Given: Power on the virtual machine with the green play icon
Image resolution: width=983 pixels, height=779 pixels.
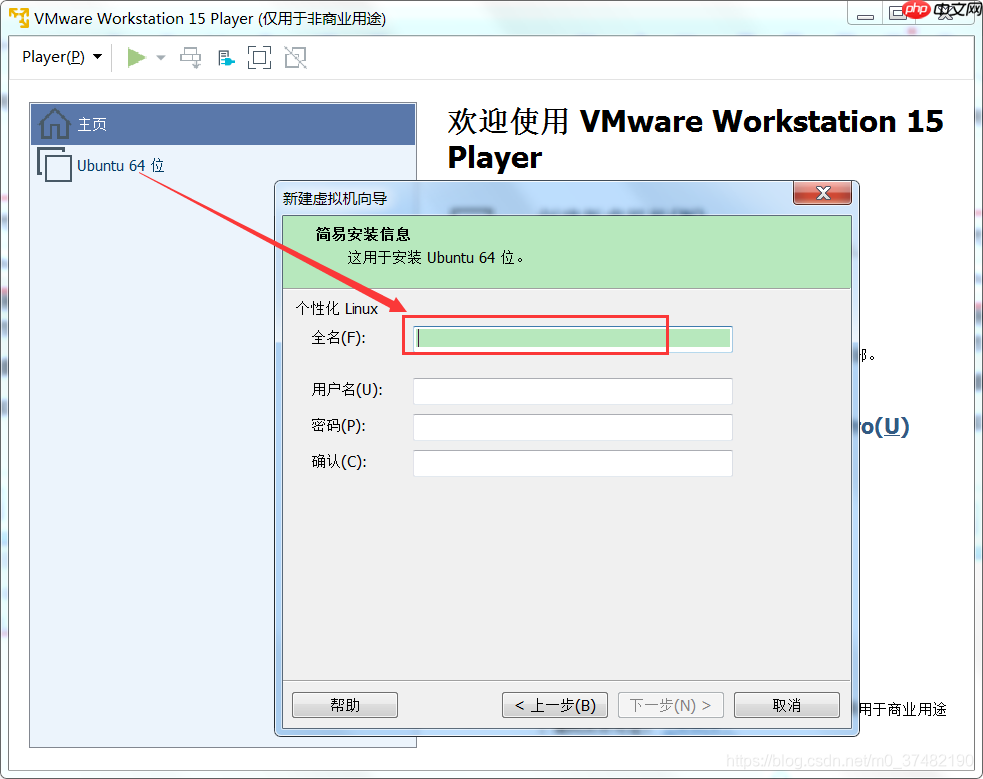Looking at the screenshot, I should [x=136, y=58].
